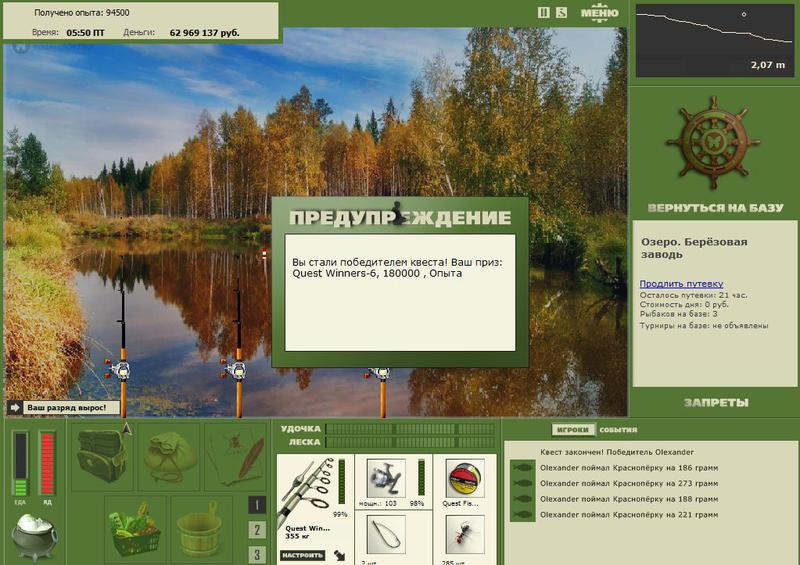Click the УДОЧКА tension bar
Screen dimensions: 800x565
tap(410, 429)
